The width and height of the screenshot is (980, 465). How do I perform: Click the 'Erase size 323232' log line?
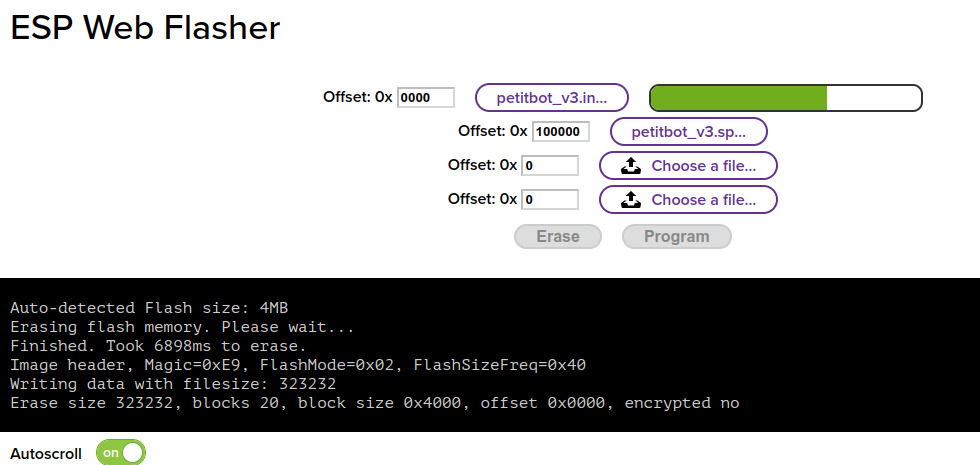click(x=375, y=403)
